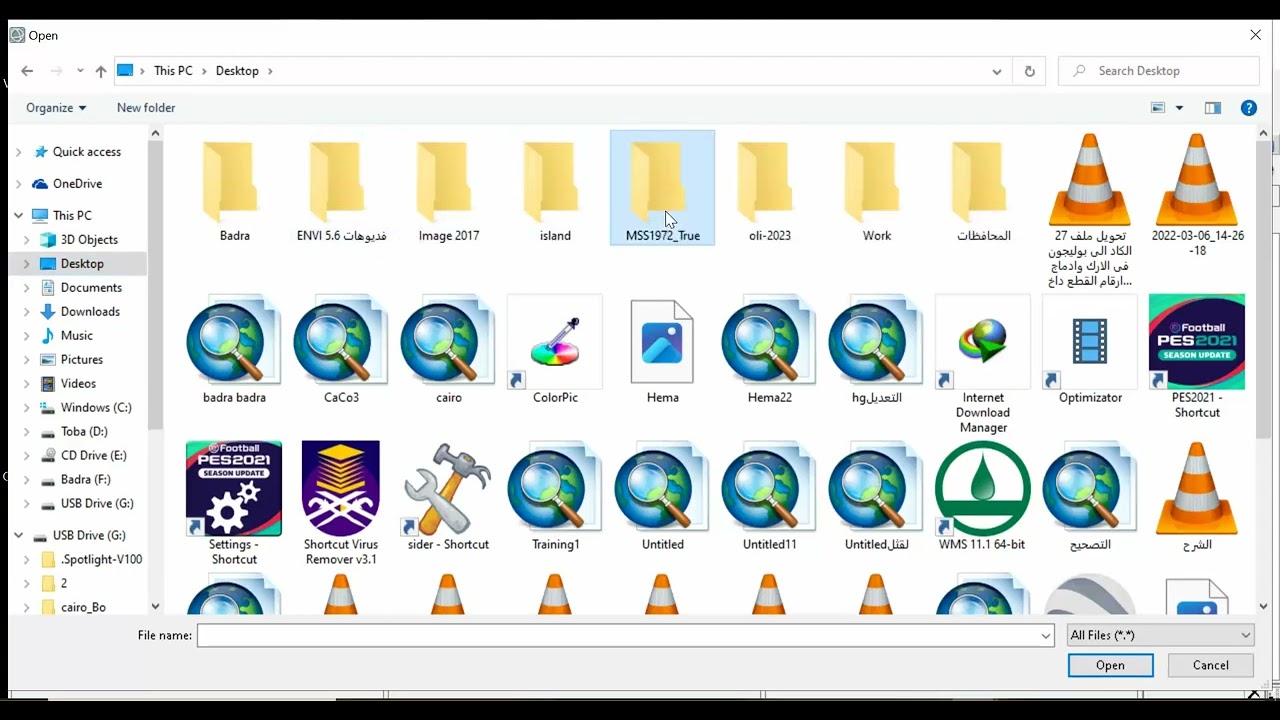Select the Training1 file
Image resolution: width=1280 pixels, height=720 pixels.
555,497
